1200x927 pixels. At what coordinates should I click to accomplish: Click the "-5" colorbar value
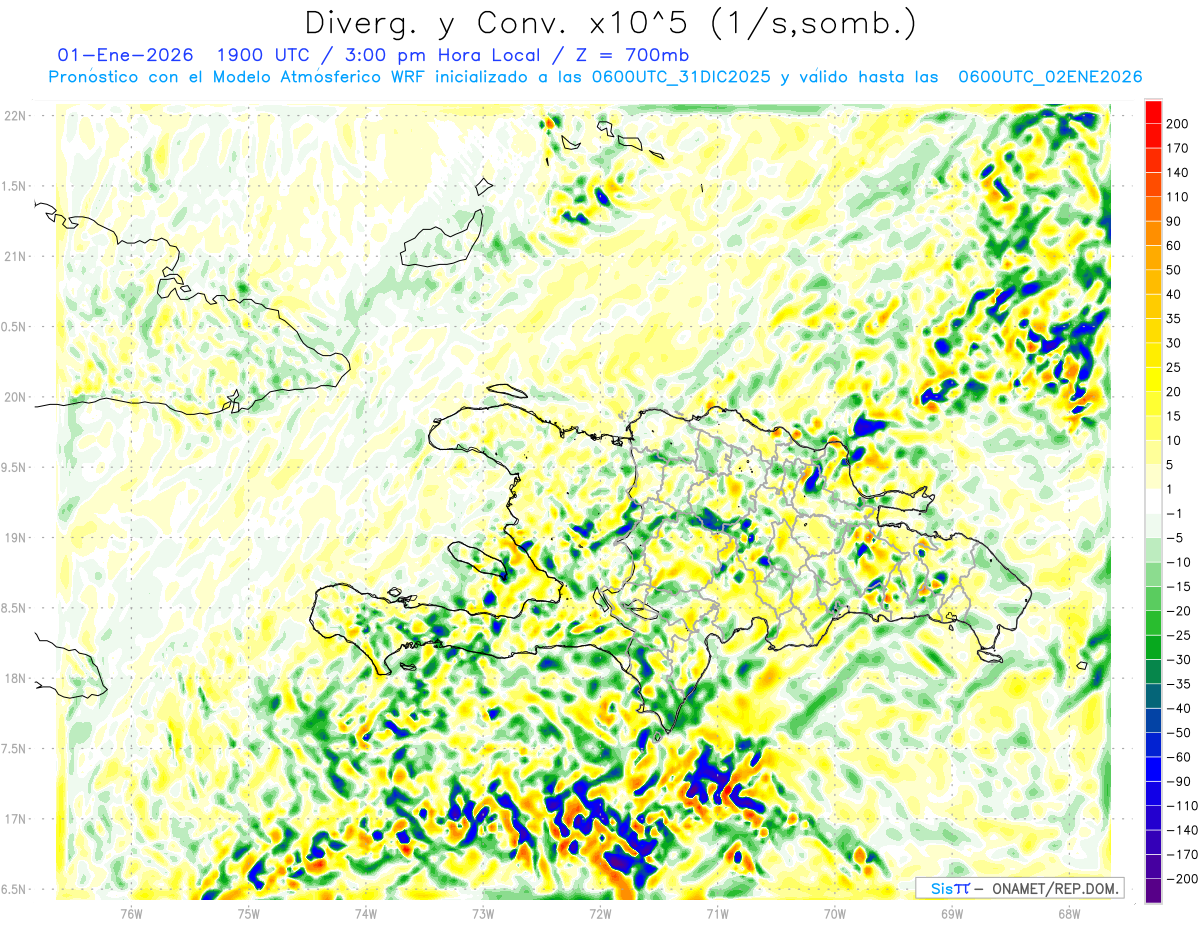point(1174,538)
